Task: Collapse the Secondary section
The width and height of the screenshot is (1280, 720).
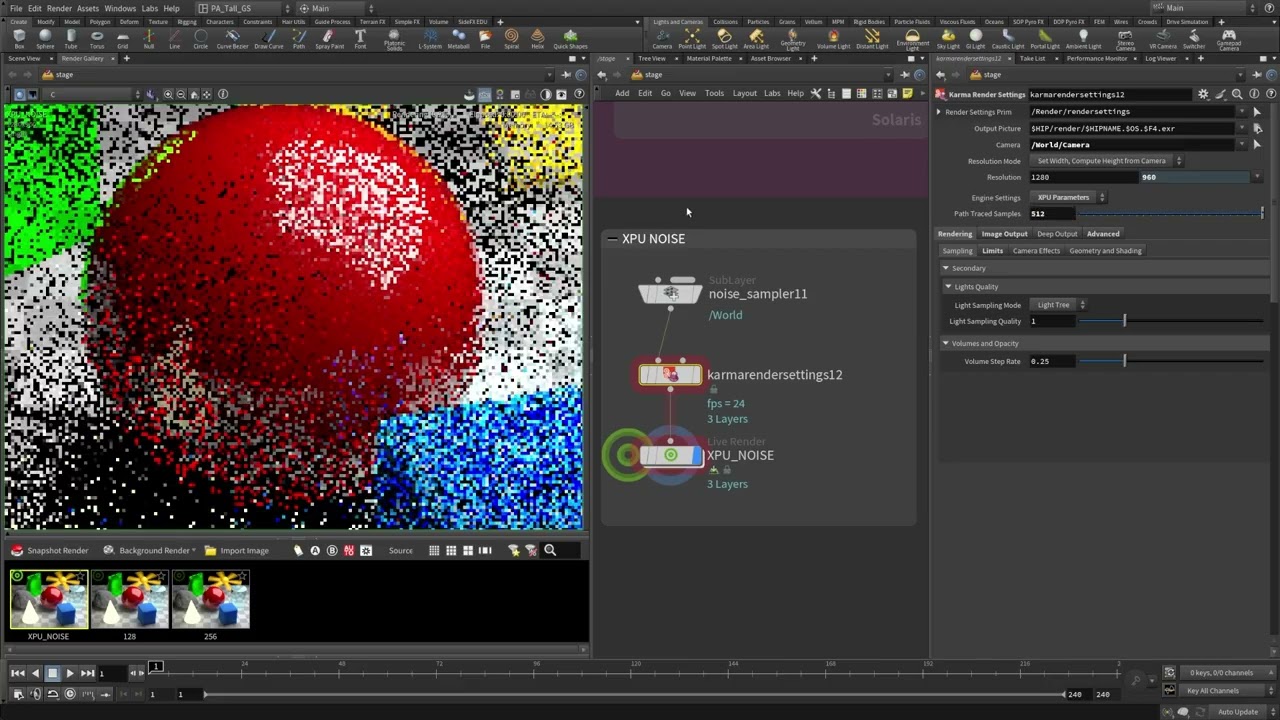Action: point(946,268)
